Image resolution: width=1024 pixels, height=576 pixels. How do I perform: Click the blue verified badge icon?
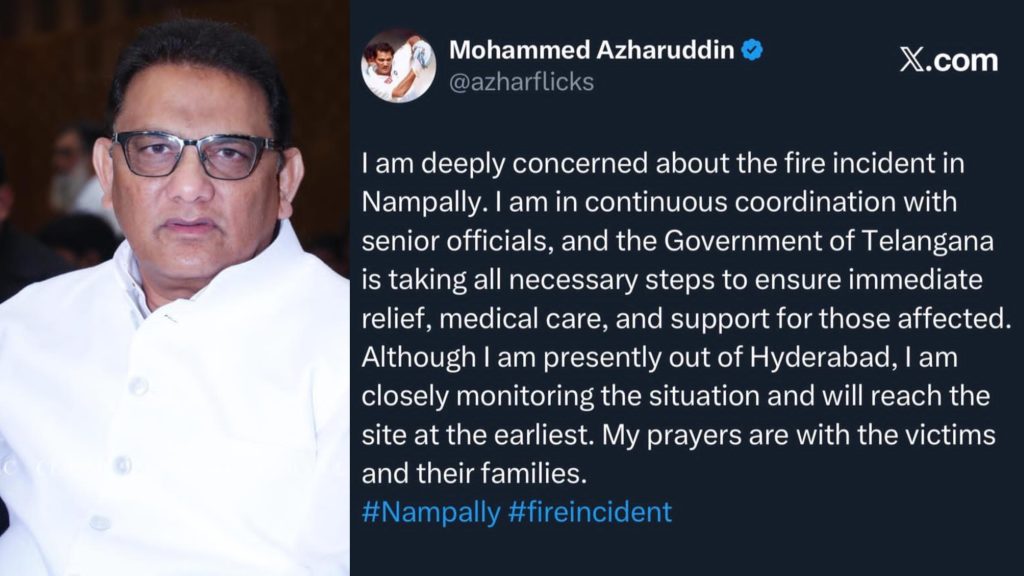(751, 50)
